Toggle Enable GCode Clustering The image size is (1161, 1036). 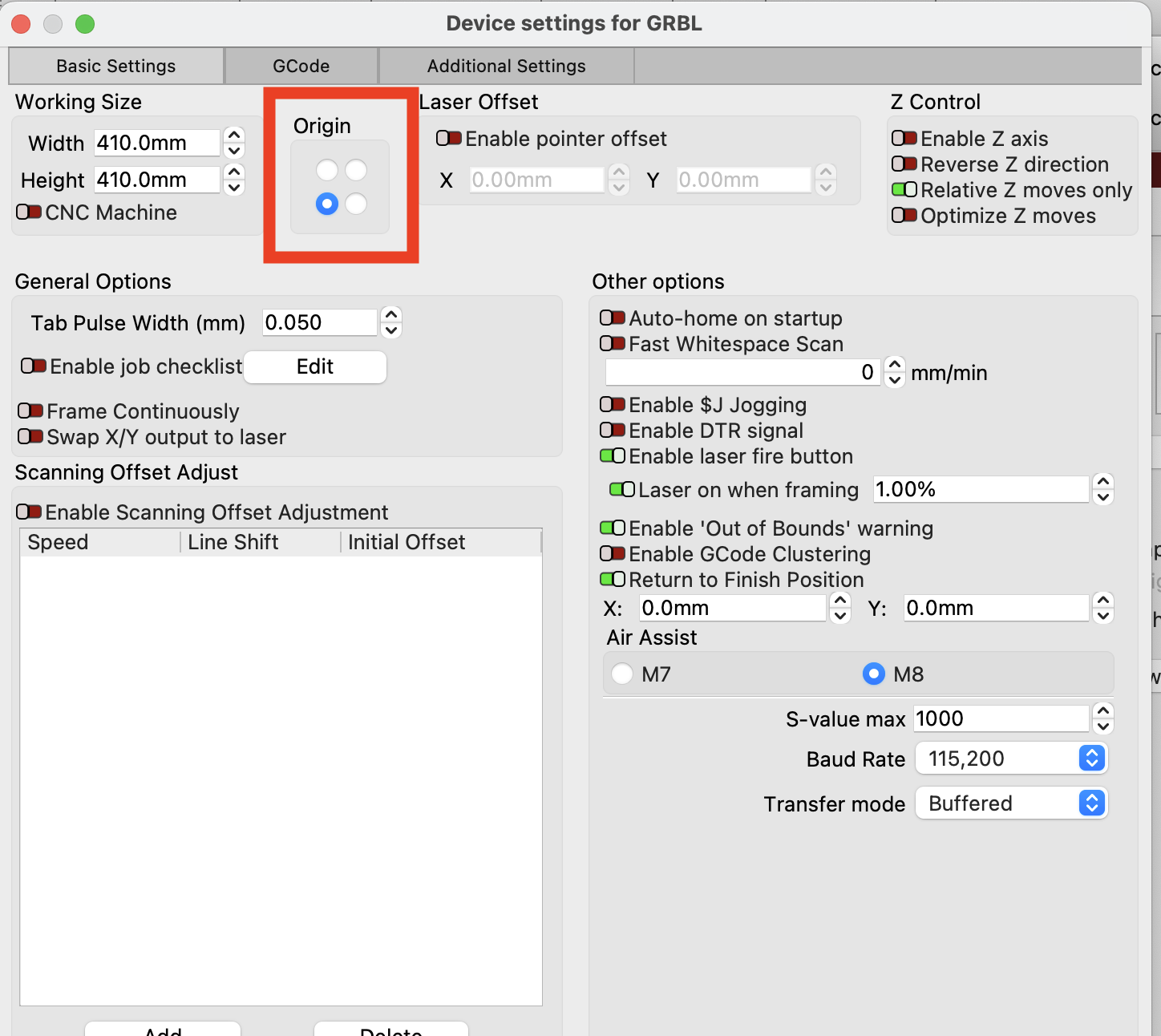[613, 554]
